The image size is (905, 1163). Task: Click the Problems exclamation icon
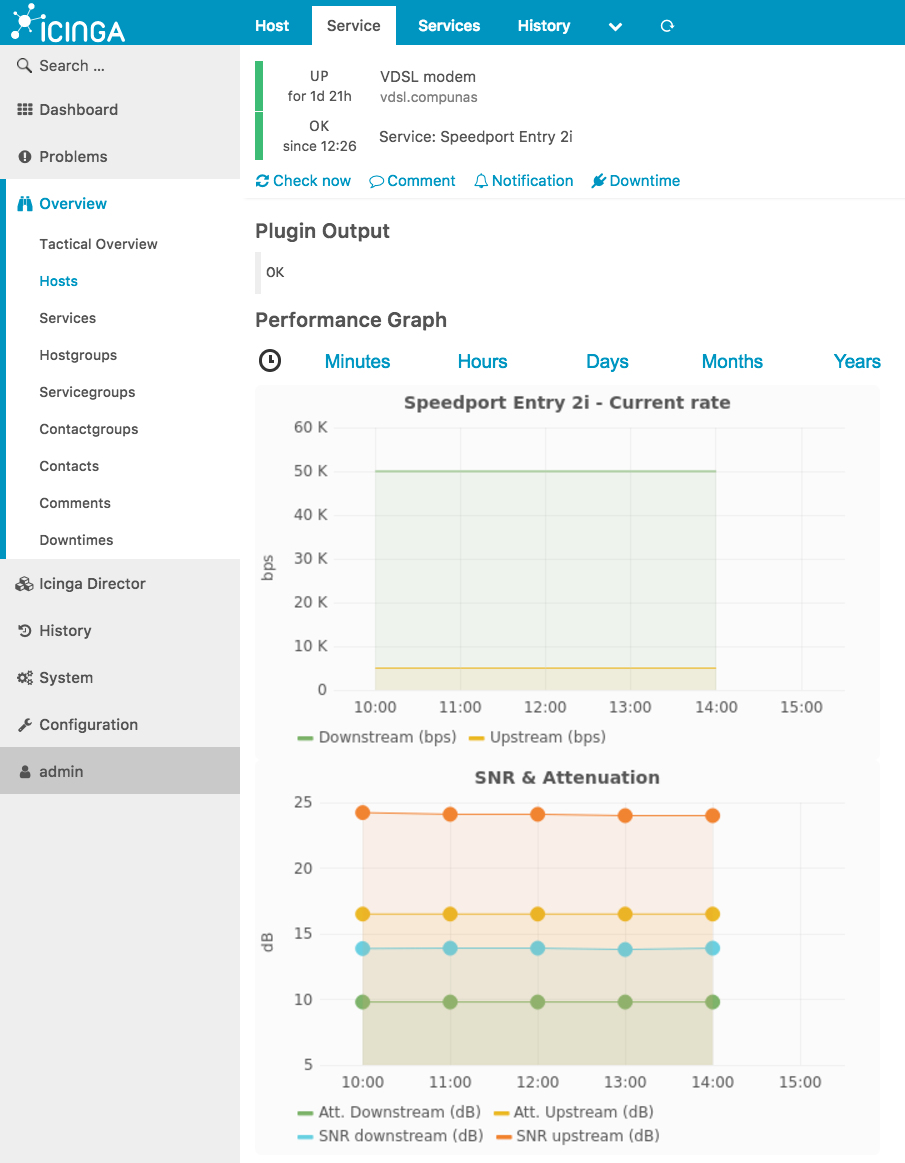[25, 157]
